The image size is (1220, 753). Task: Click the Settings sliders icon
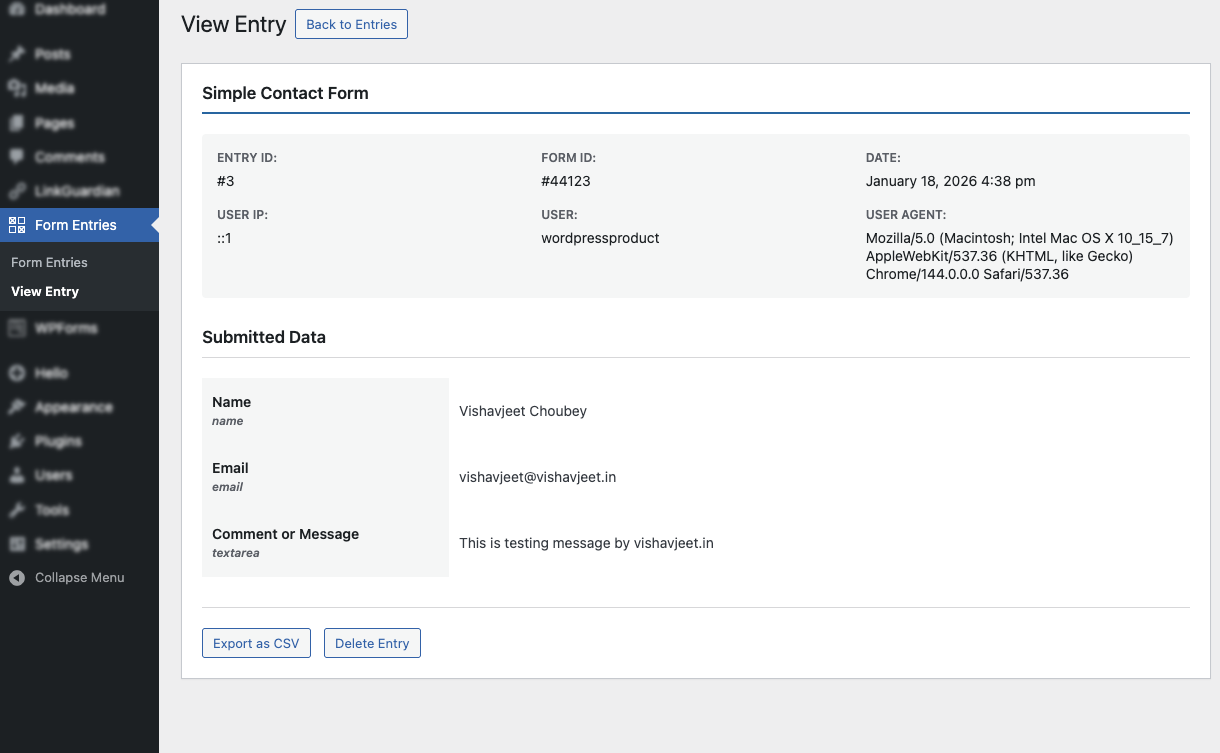click(x=16, y=544)
